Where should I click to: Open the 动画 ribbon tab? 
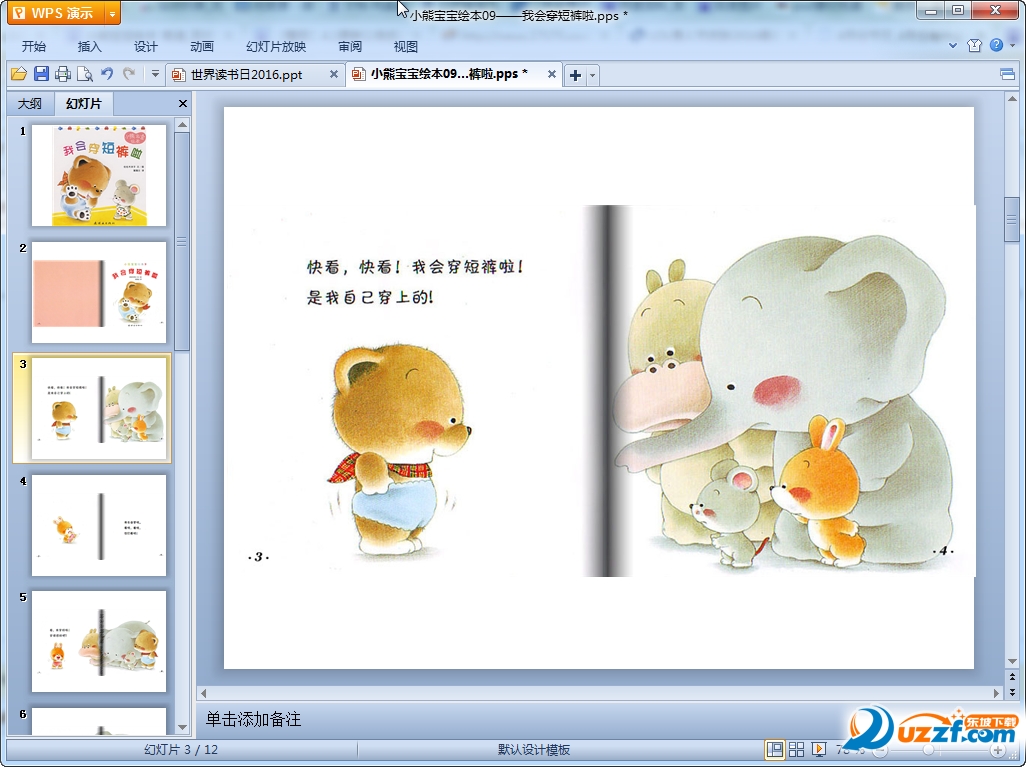point(202,46)
